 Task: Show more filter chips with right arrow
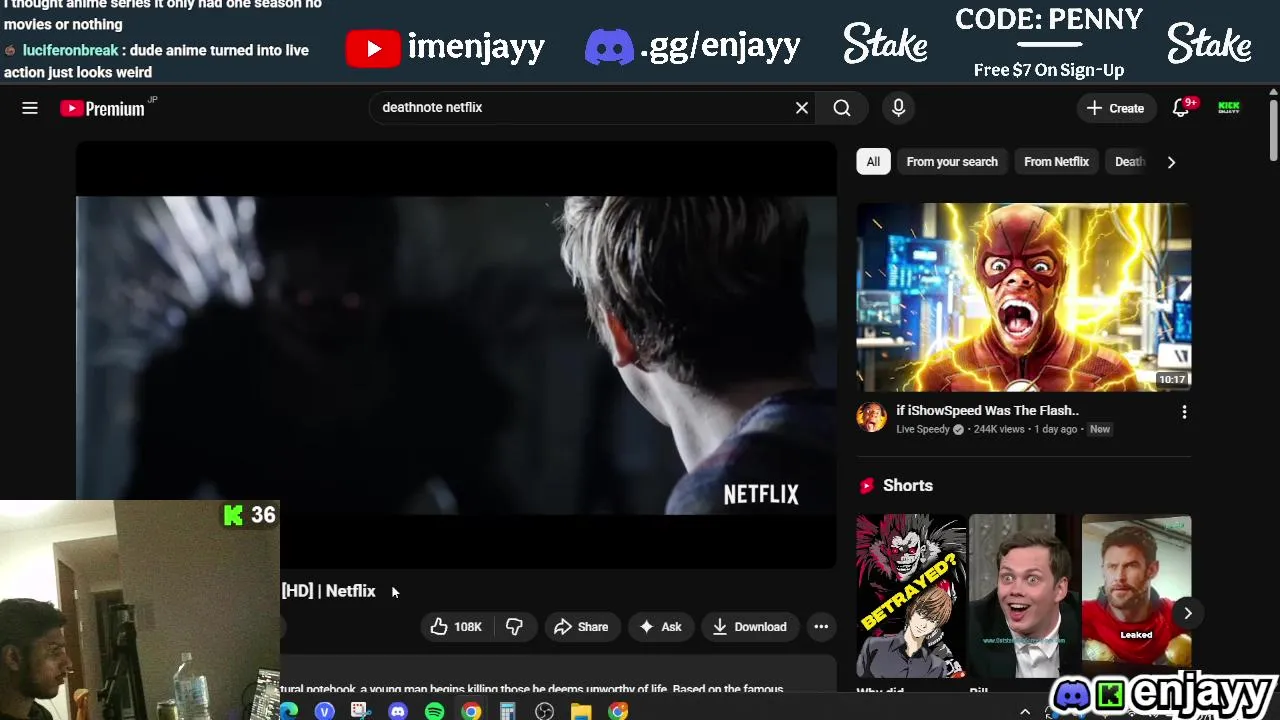coord(1171,162)
